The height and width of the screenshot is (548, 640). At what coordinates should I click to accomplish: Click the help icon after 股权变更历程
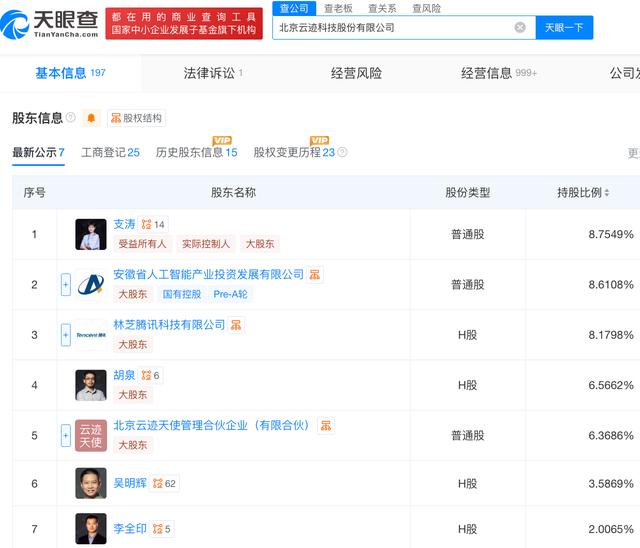[x=342, y=153]
